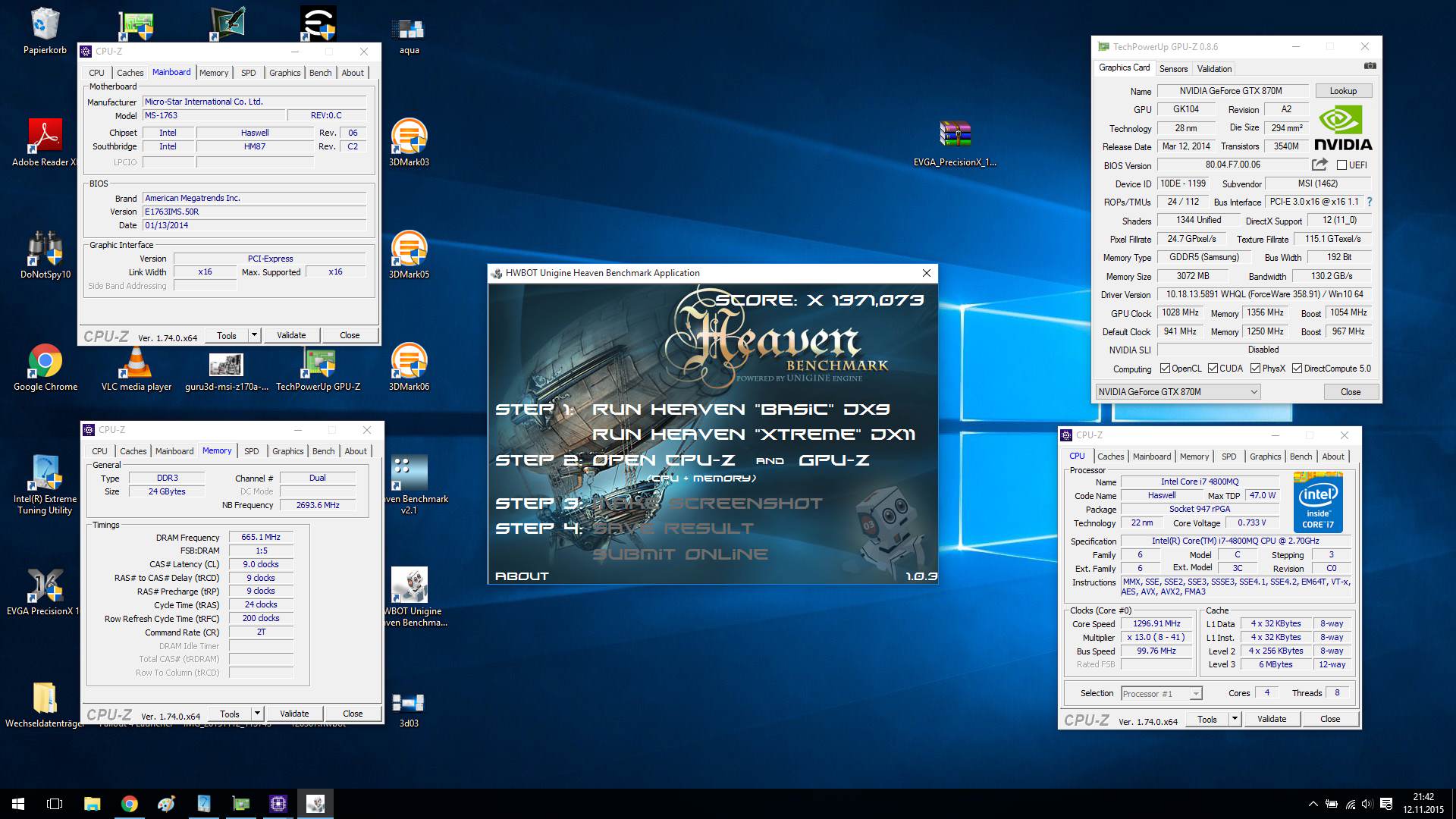Open Google Chrome desktop shortcut
Viewport: 1456px width, 819px height.
(45, 367)
